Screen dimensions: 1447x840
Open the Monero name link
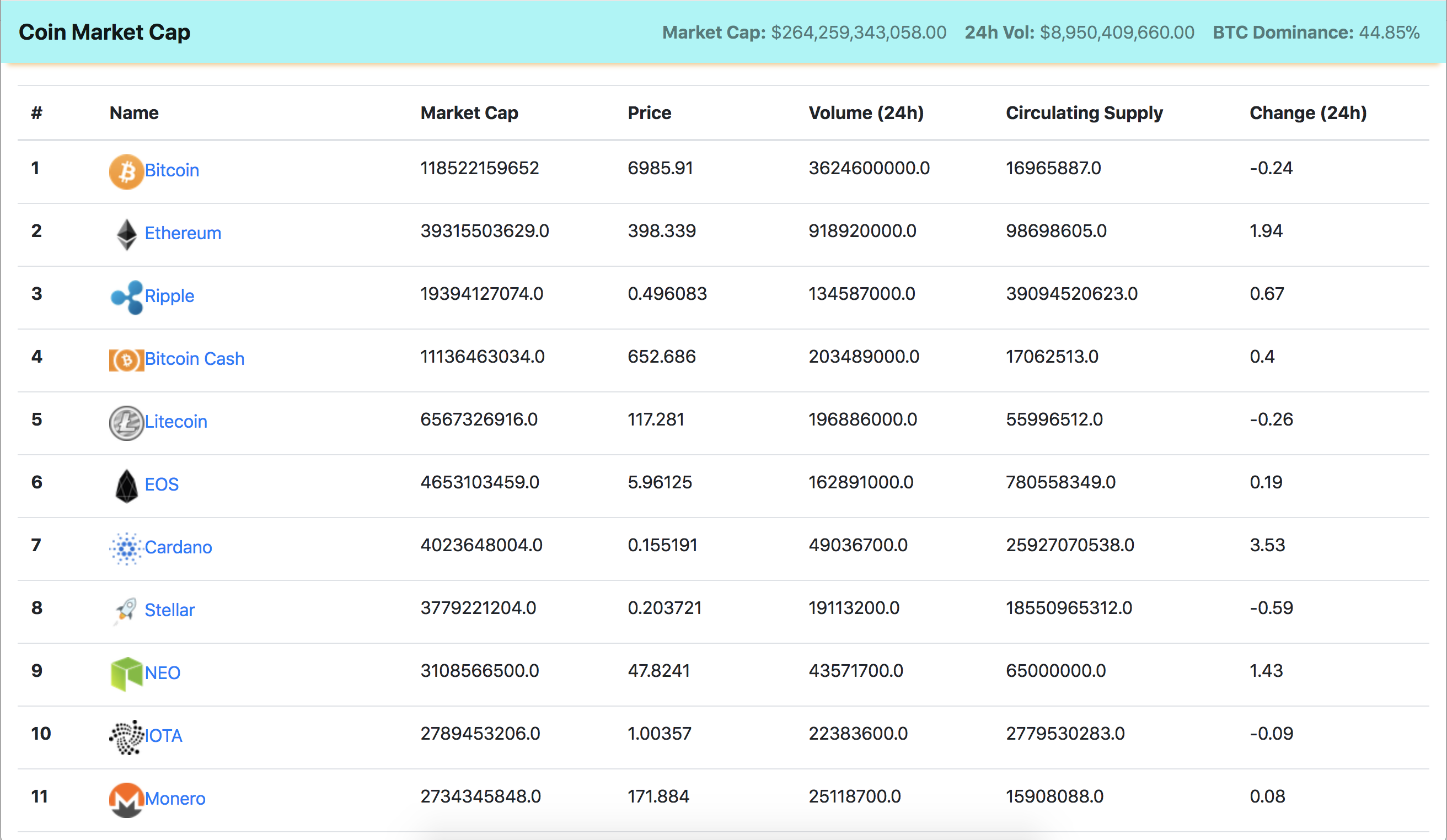pyautogui.click(x=175, y=798)
